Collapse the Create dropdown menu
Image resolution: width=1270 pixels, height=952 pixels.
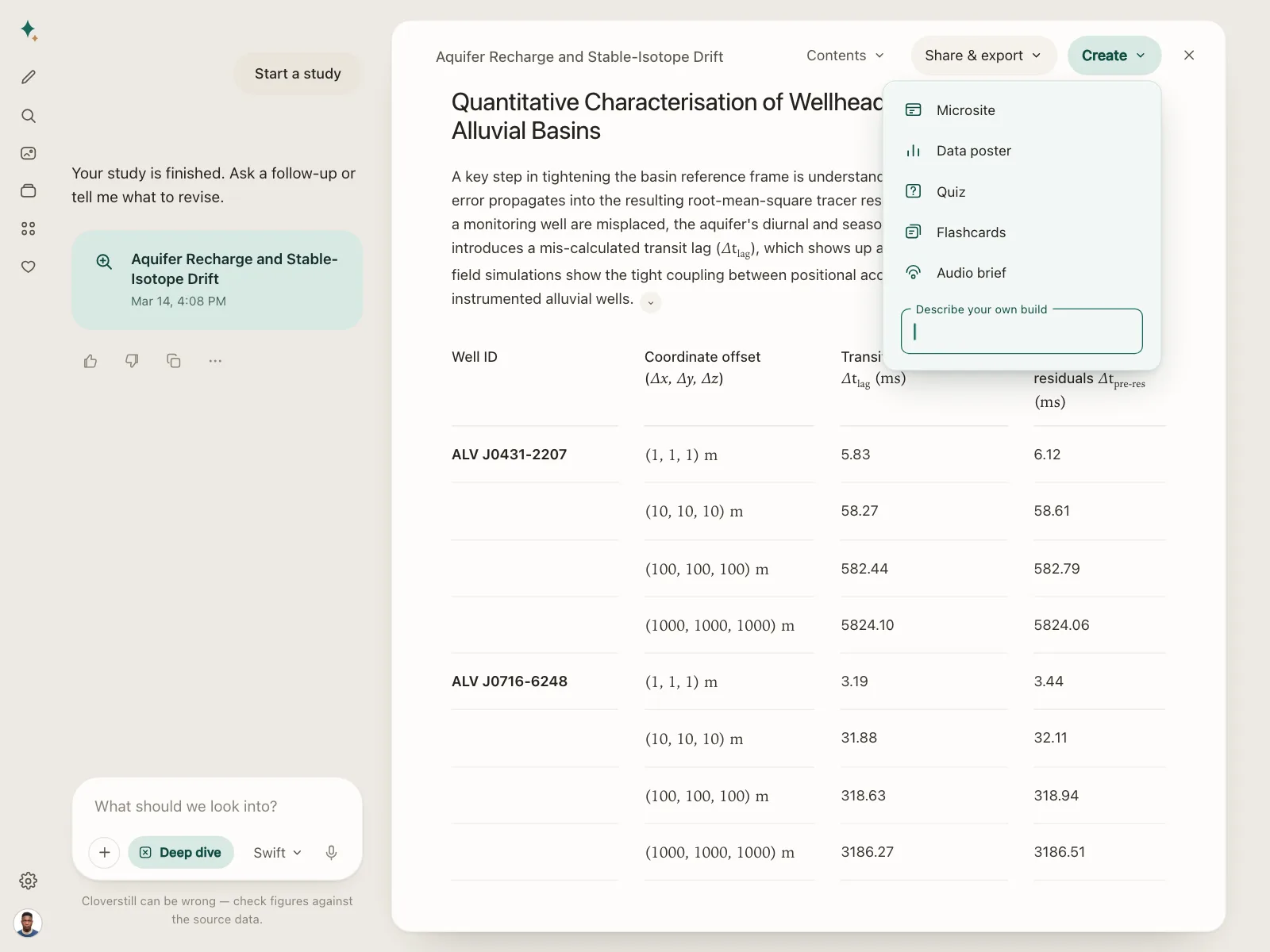[1114, 56]
